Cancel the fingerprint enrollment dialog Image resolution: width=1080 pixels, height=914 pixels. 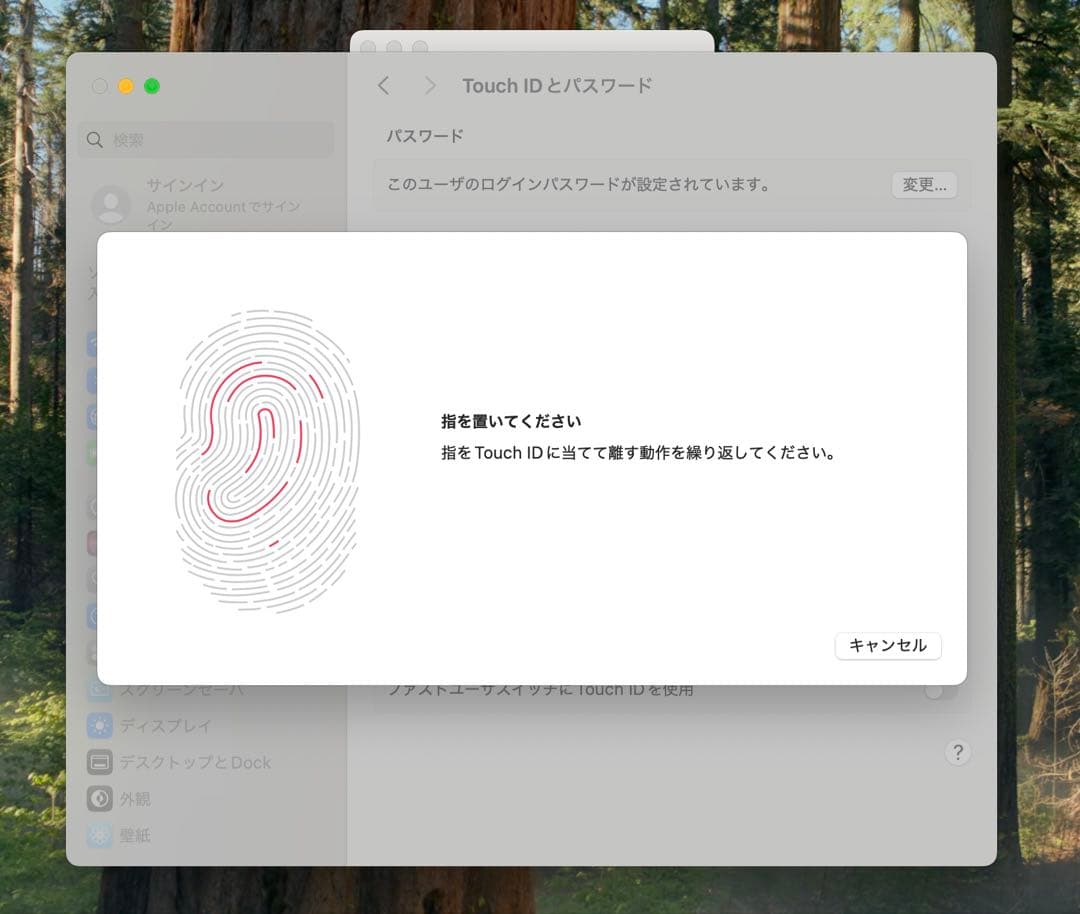tap(887, 646)
